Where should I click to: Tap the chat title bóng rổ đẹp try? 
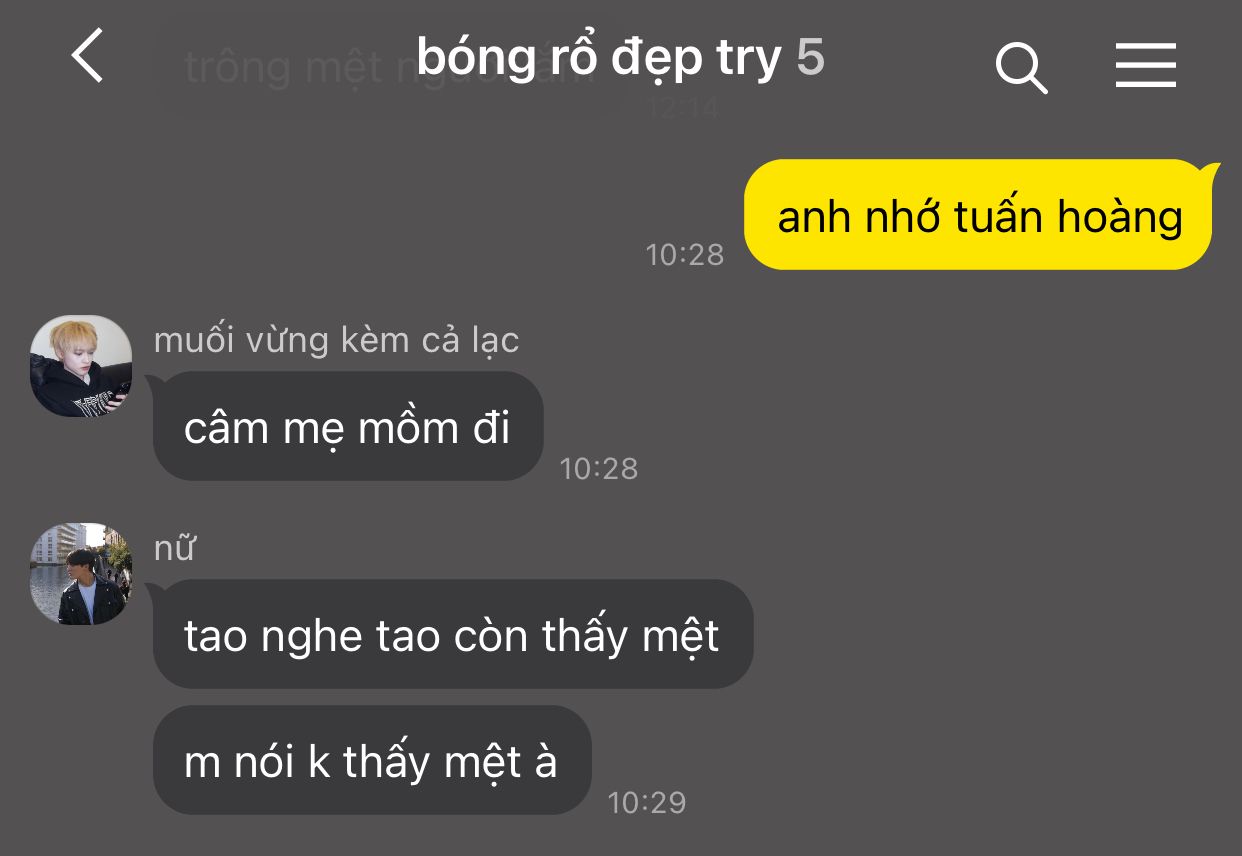[x=598, y=58]
